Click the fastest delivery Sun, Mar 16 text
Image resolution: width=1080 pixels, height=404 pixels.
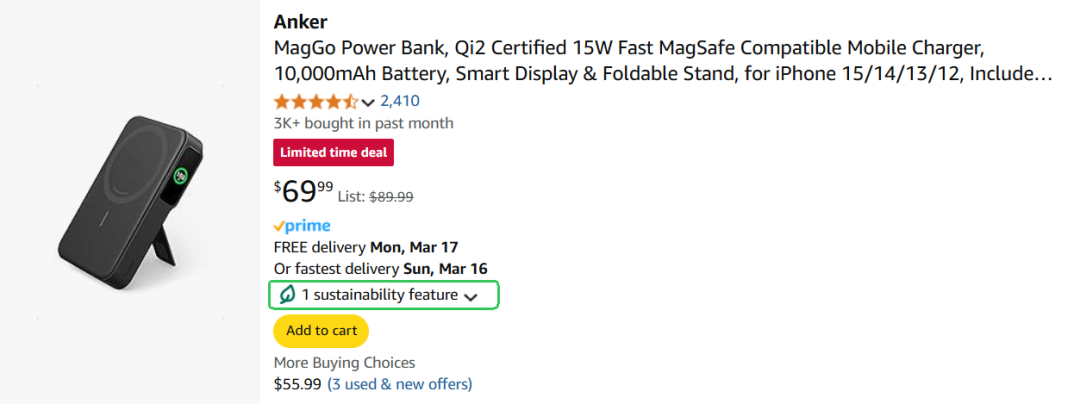coord(380,269)
